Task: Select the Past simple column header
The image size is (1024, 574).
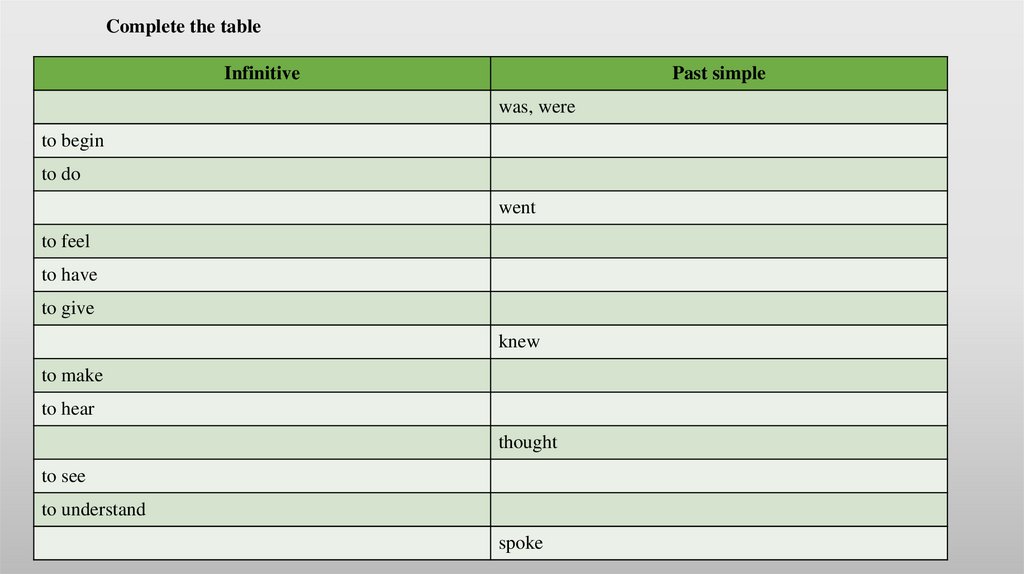Action: pyautogui.click(x=718, y=73)
